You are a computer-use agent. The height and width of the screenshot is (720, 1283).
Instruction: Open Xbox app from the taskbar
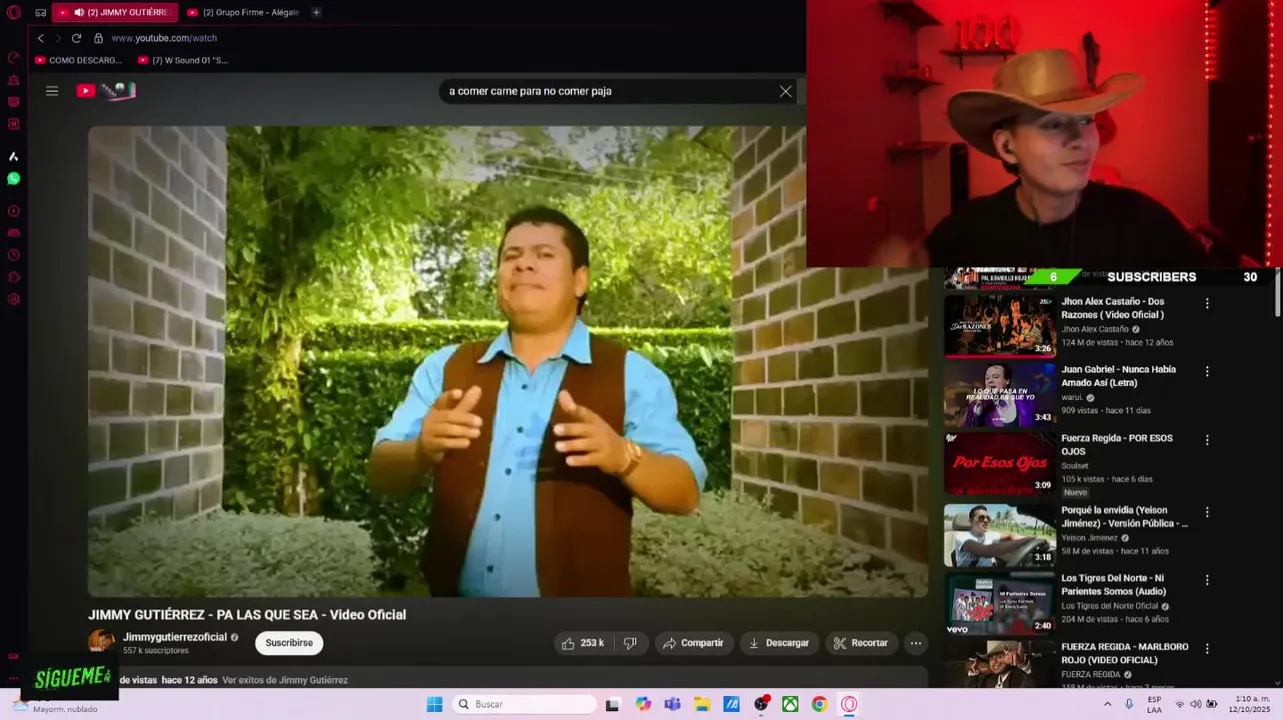tap(790, 704)
